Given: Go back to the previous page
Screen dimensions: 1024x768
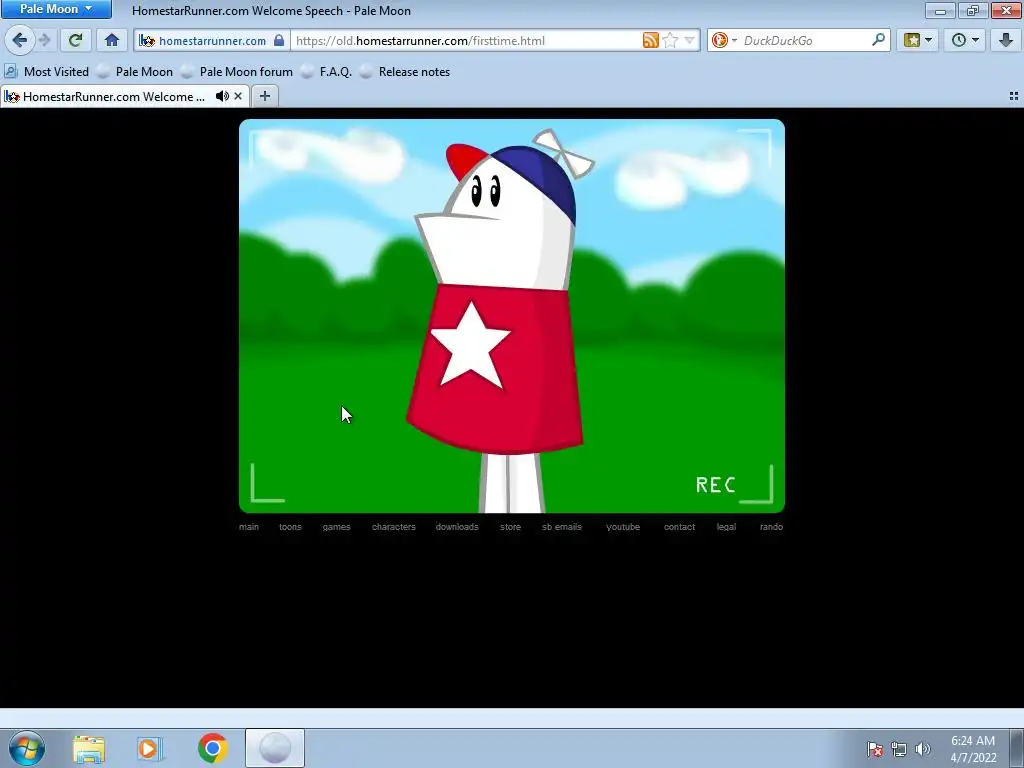Looking at the screenshot, I should pos(19,40).
